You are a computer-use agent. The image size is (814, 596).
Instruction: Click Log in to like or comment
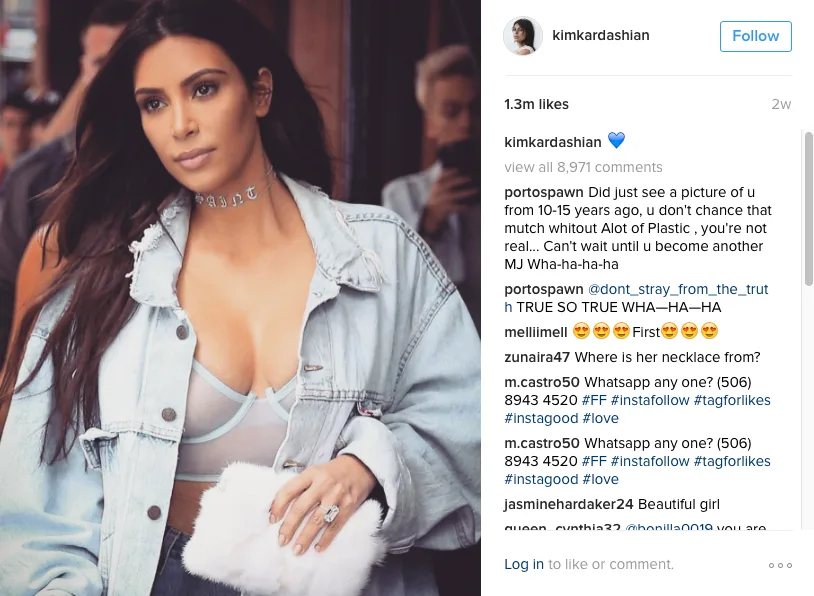click(x=524, y=564)
